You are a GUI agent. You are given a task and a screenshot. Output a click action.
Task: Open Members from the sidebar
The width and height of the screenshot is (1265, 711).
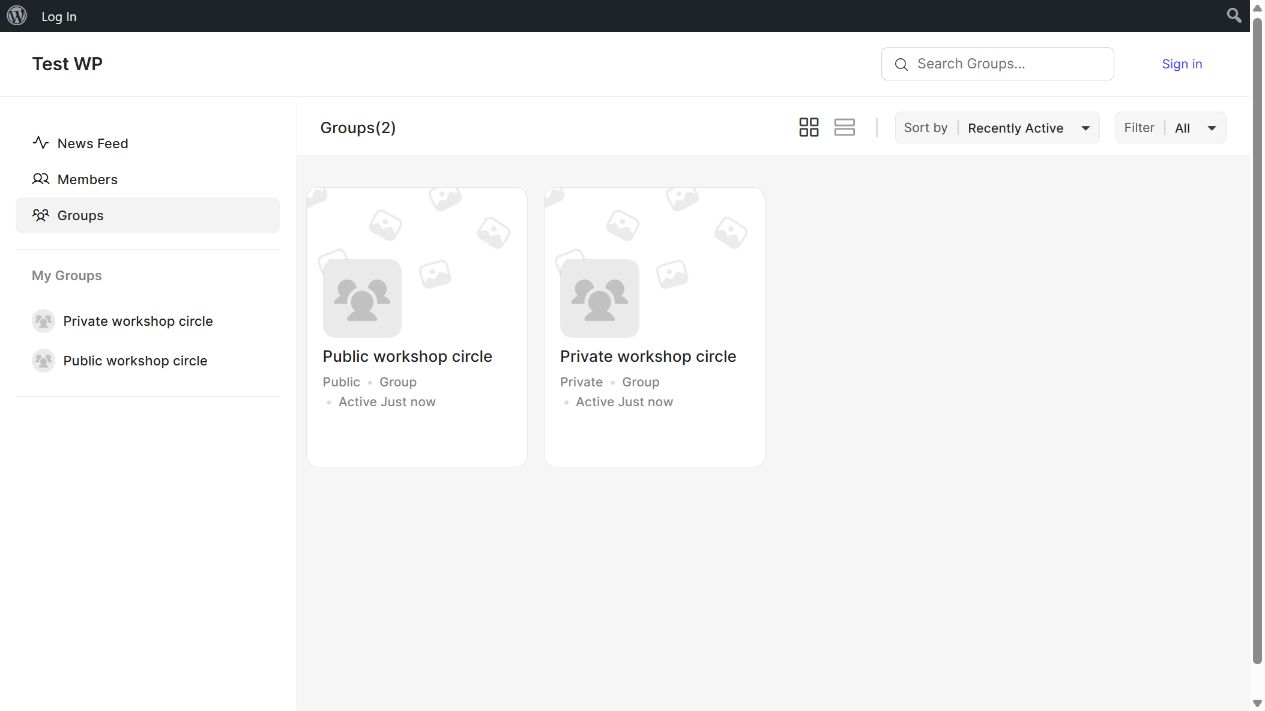pyautogui.click(x=148, y=179)
